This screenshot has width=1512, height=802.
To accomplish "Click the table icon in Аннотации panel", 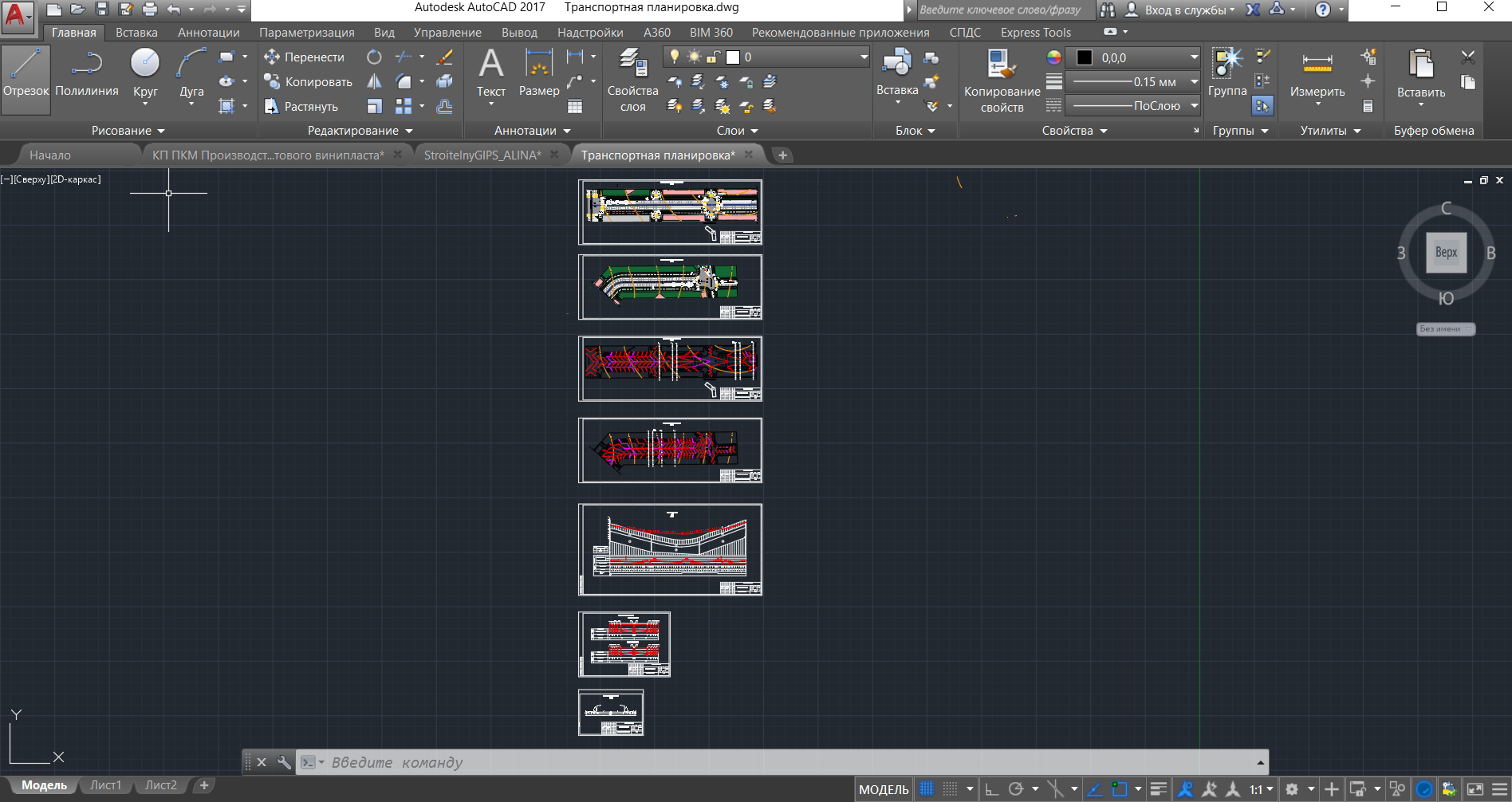I will tap(575, 106).
